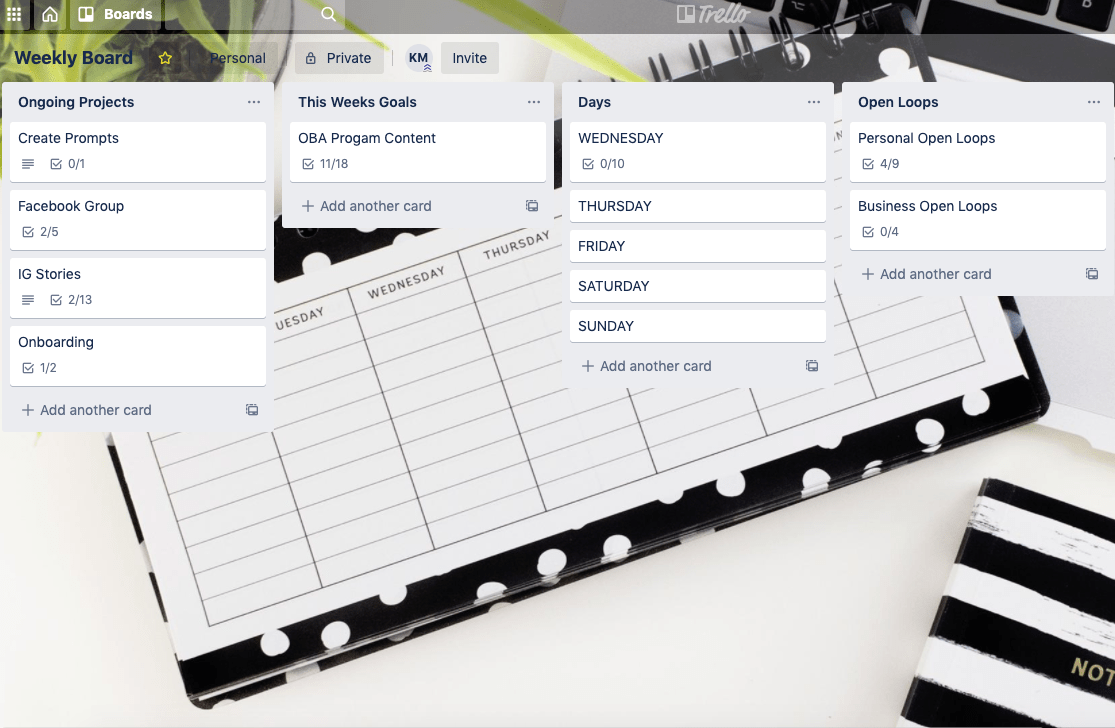Create from template in This Weeks Goals
The height and width of the screenshot is (728, 1115).
pos(532,205)
